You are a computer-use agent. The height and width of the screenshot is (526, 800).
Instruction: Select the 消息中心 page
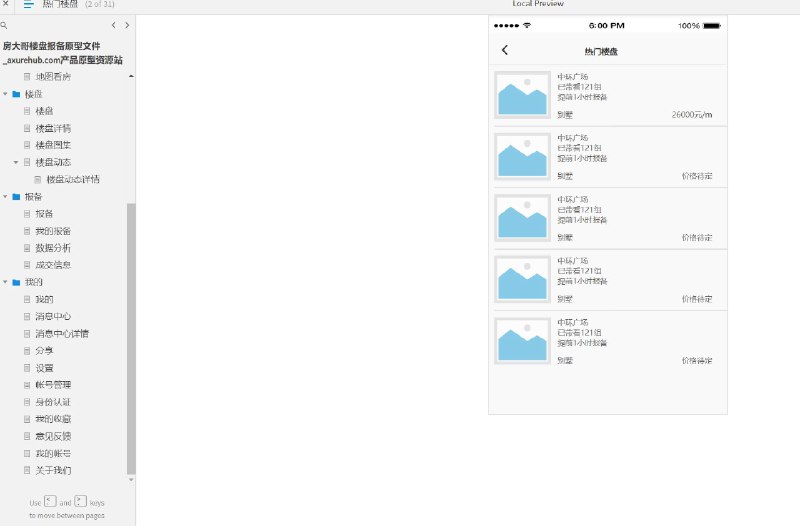pos(53,316)
